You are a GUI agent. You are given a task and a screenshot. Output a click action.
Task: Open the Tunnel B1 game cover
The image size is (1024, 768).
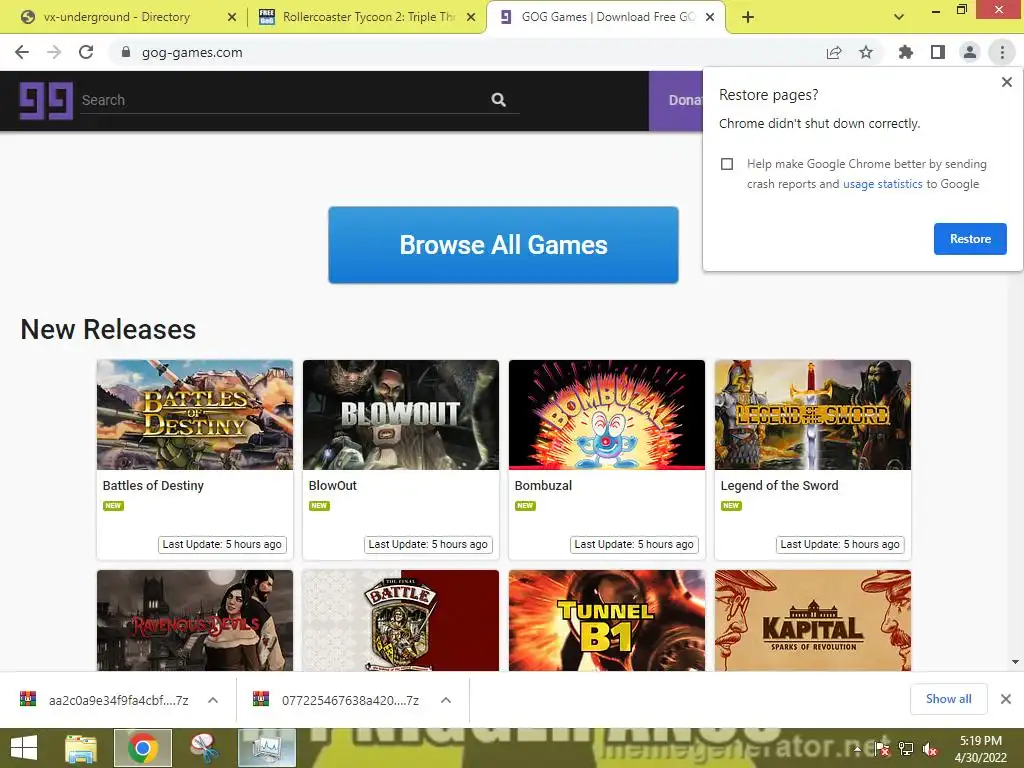607,620
